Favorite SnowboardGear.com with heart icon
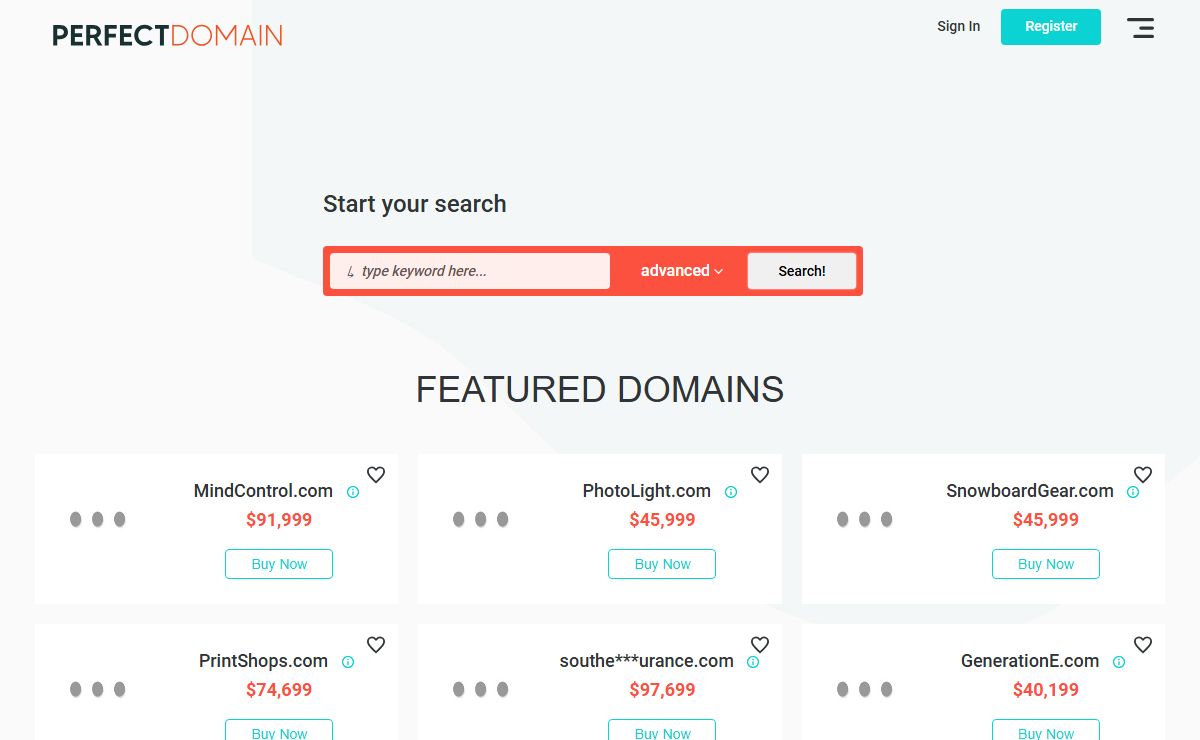1200x740 pixels. (x=1143, y=475)
